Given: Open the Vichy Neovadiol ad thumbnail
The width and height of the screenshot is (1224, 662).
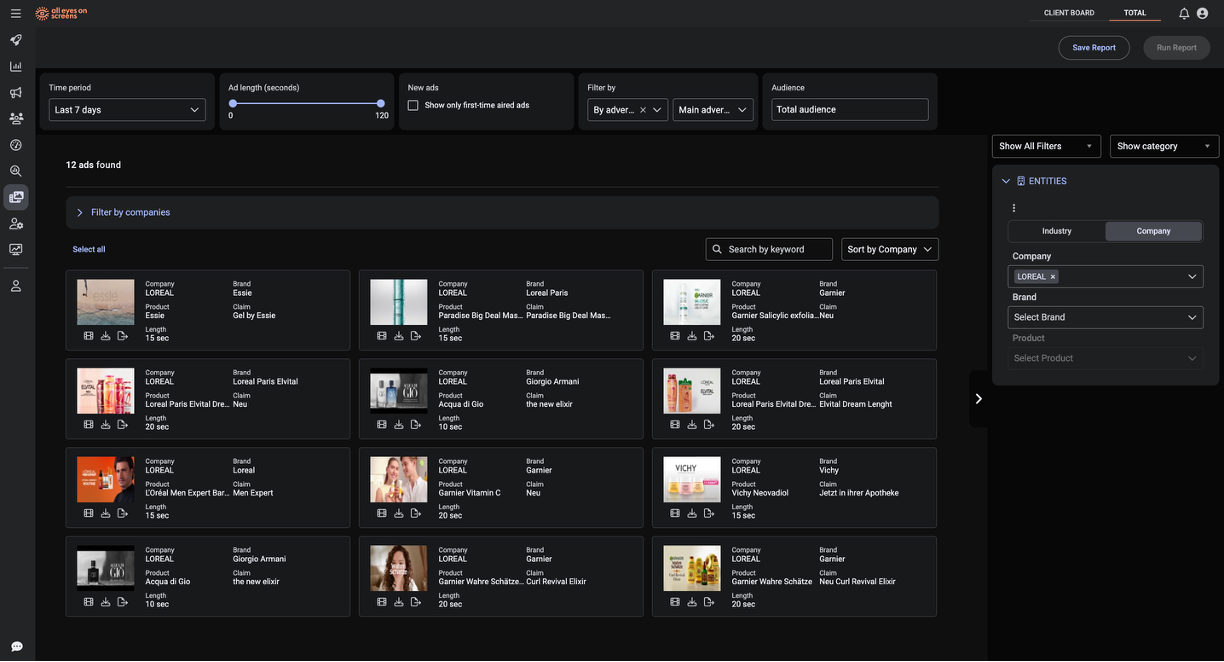Looking at the screenshot, I should pyautogui.click(x=692, y=479).
